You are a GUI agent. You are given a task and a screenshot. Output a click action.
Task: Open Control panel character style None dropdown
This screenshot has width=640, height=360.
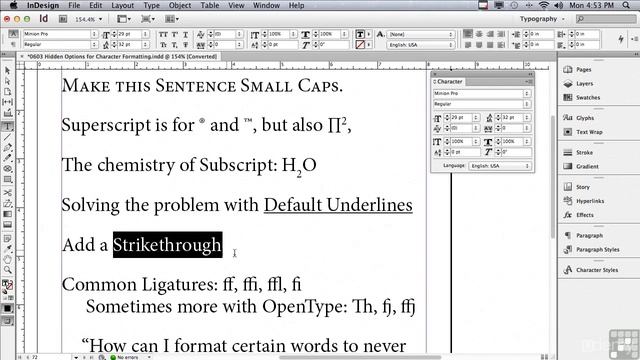421,34
